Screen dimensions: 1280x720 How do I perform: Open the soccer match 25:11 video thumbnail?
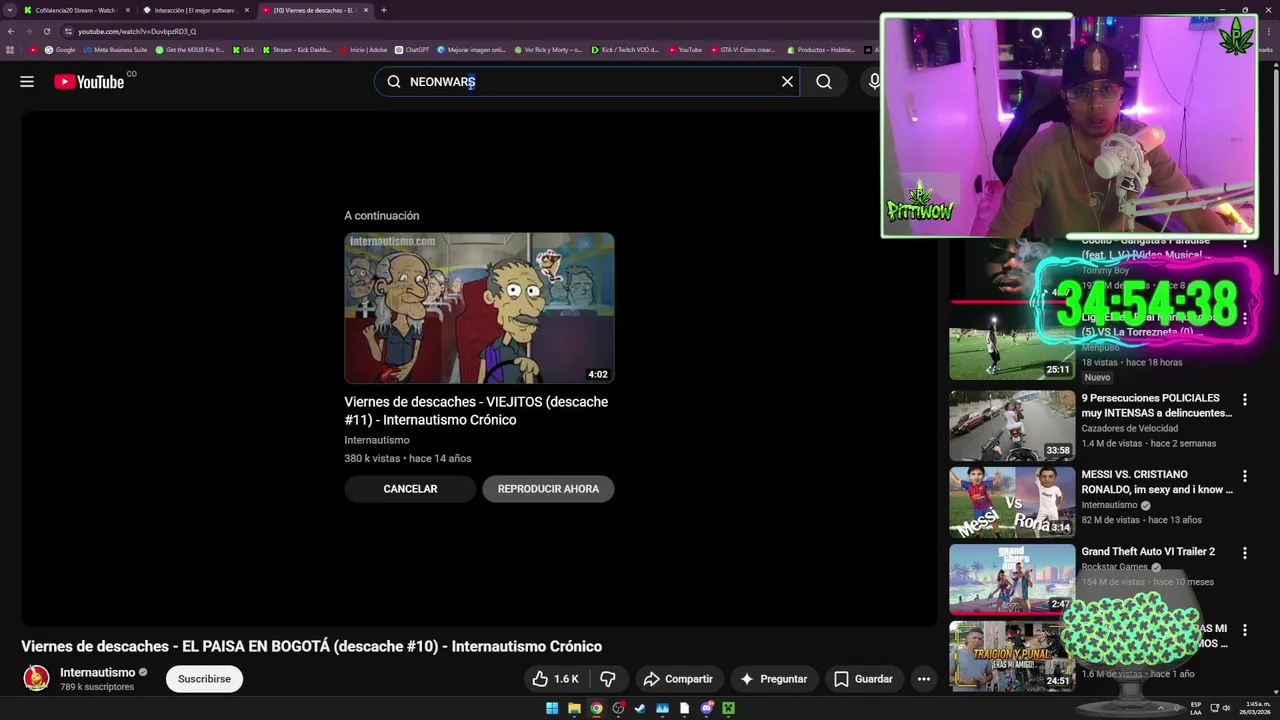point(1012,344)
